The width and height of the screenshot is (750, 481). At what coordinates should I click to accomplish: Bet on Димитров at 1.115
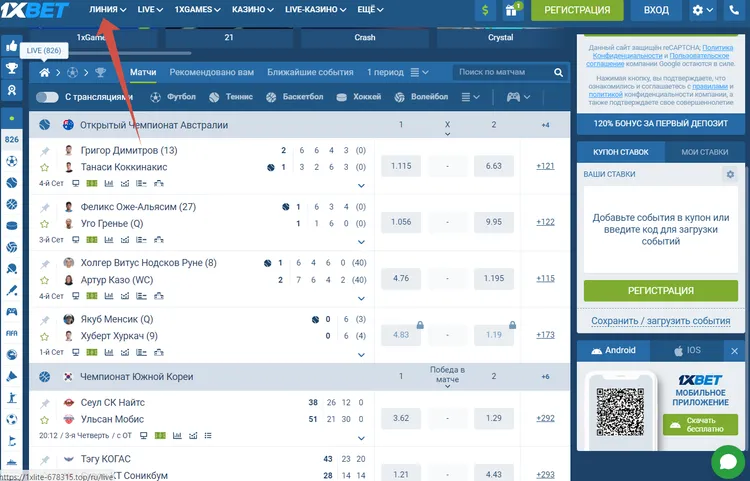401,166
